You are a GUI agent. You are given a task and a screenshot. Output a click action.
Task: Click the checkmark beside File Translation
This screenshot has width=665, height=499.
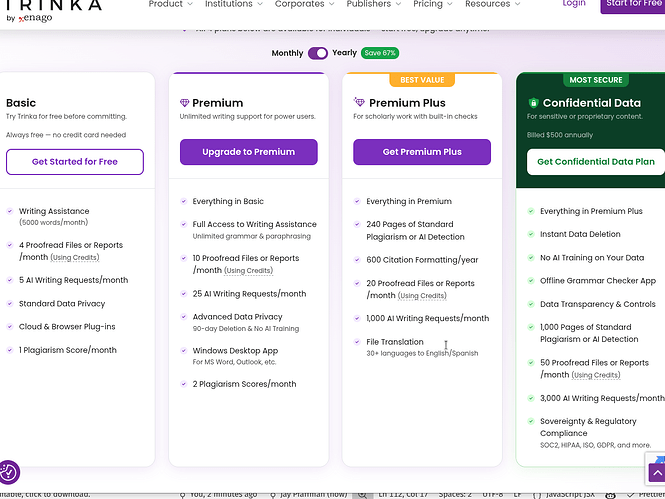tap(357, 342)
